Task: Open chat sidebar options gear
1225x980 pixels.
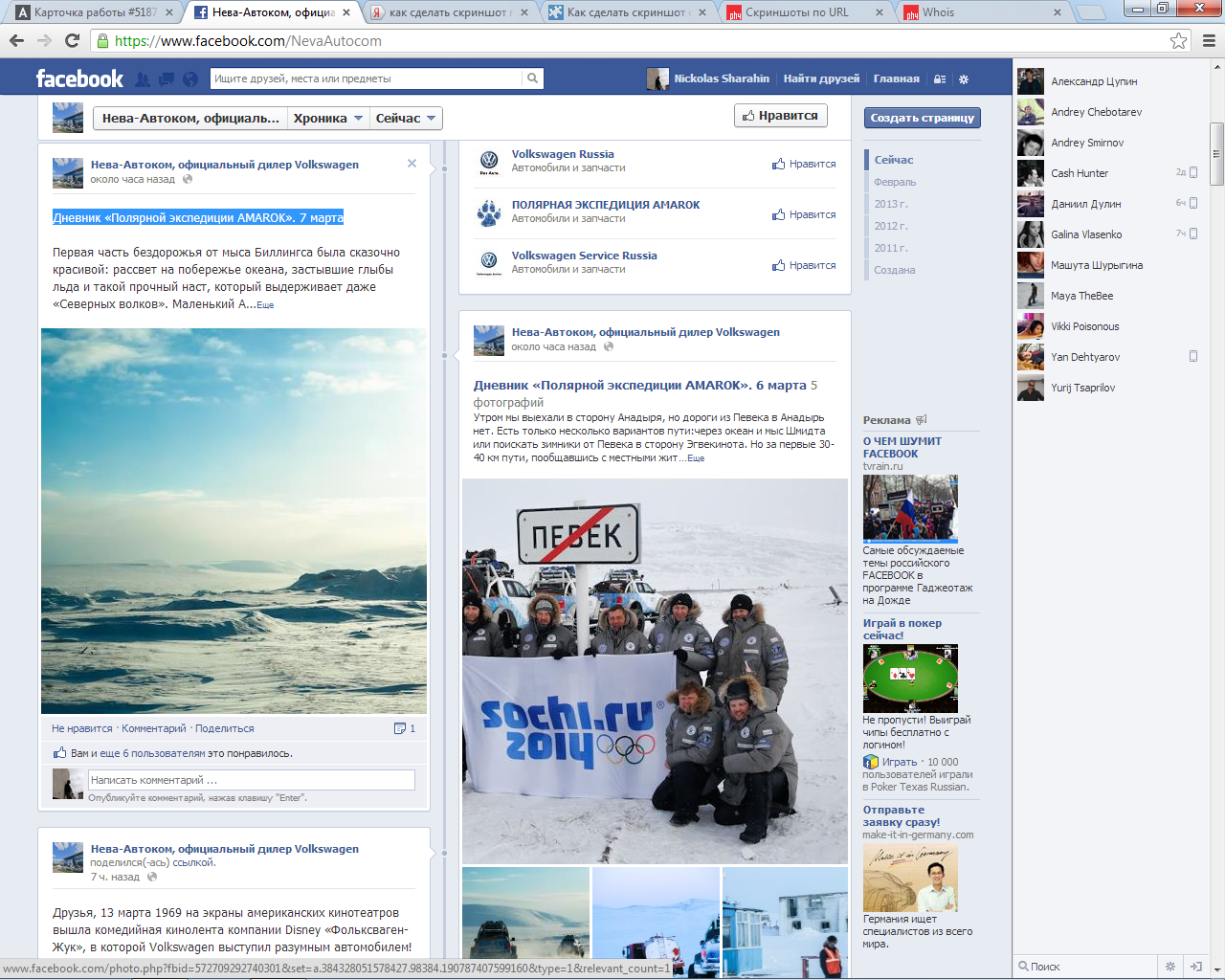Action: point(1169,967)
